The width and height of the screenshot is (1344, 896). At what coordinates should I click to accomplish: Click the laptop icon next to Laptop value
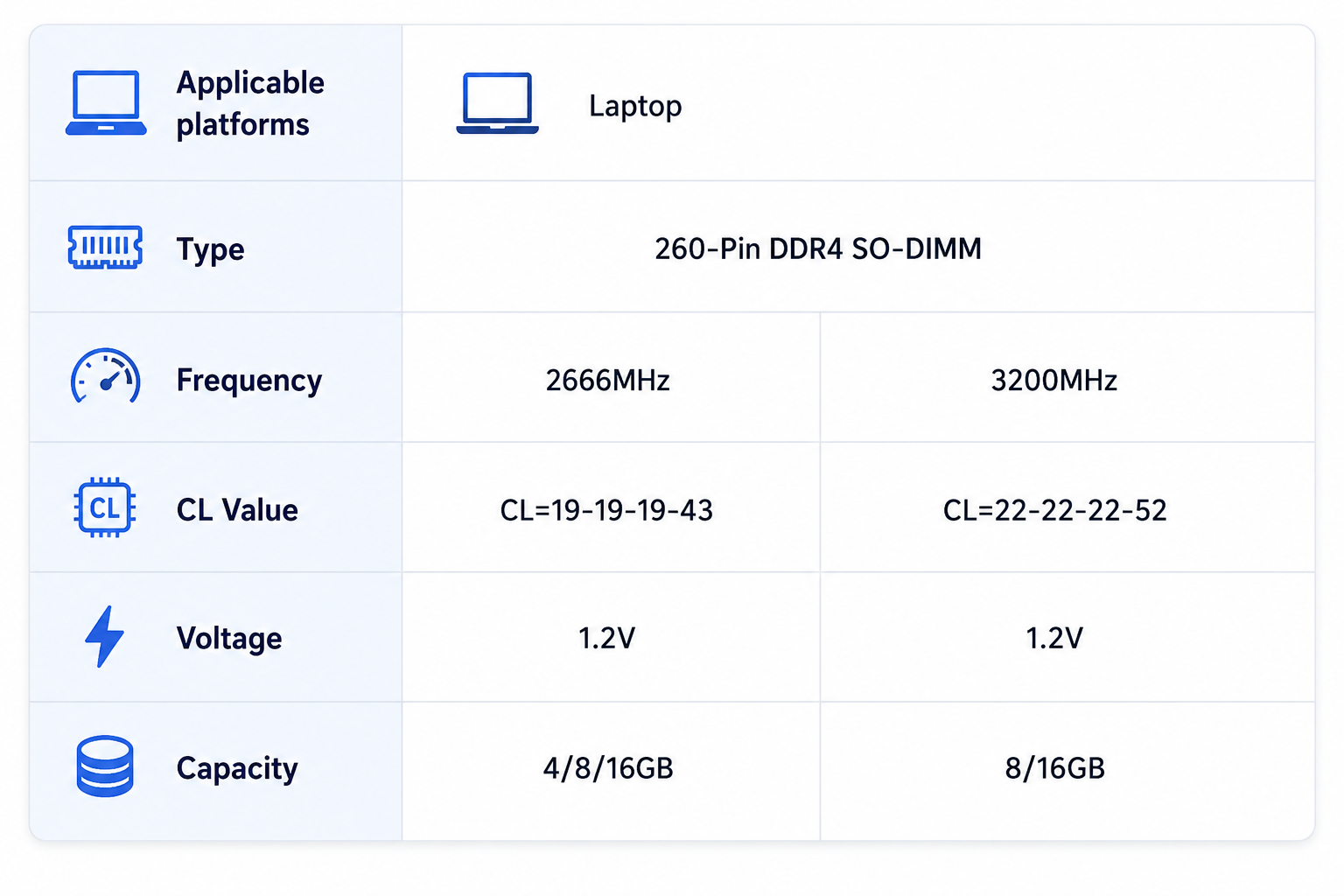pos(497,103)
